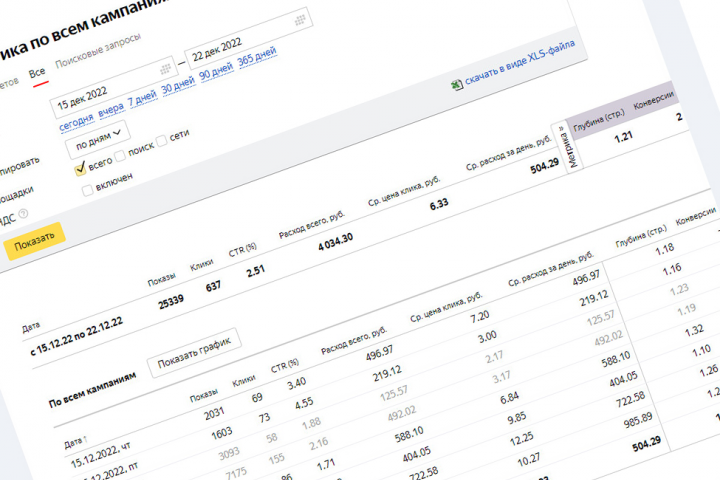Click the impressions cell '1603'
720x480 pixels.
pos(222,434)
